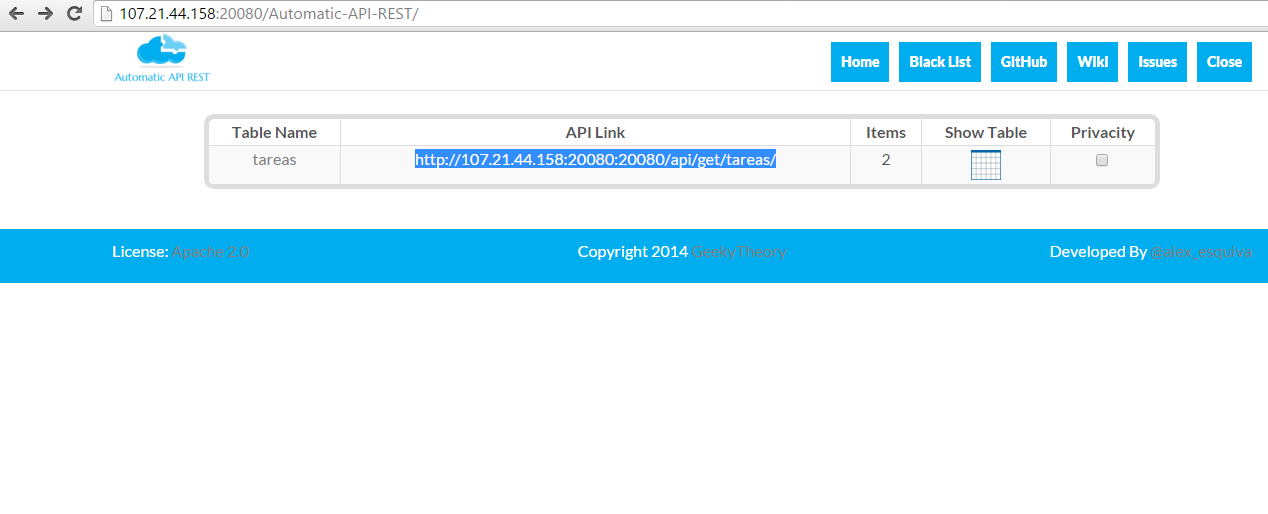Open the Issues page
Image resolution: width=1268 pixels, height=514 pixels.
(1157, 62)
